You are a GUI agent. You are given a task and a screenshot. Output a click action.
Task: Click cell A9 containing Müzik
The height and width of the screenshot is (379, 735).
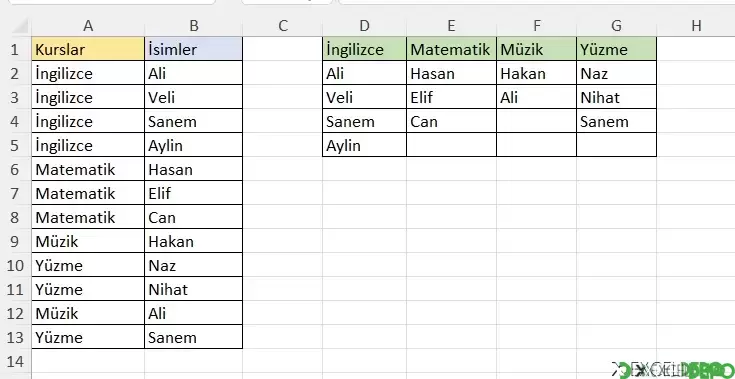(x=88, y=241)
